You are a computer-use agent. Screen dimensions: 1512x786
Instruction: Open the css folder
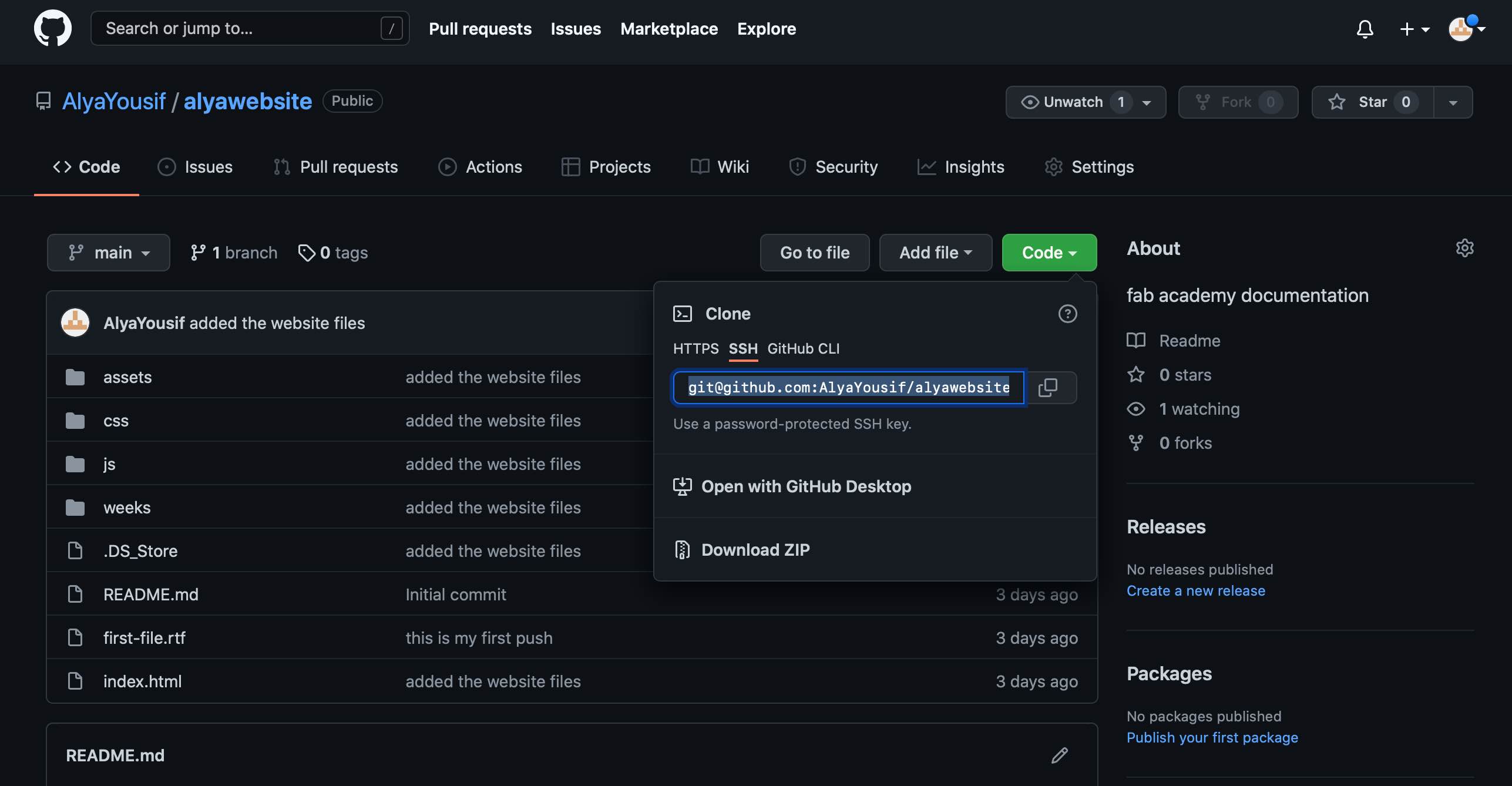[x=116, y=421]
